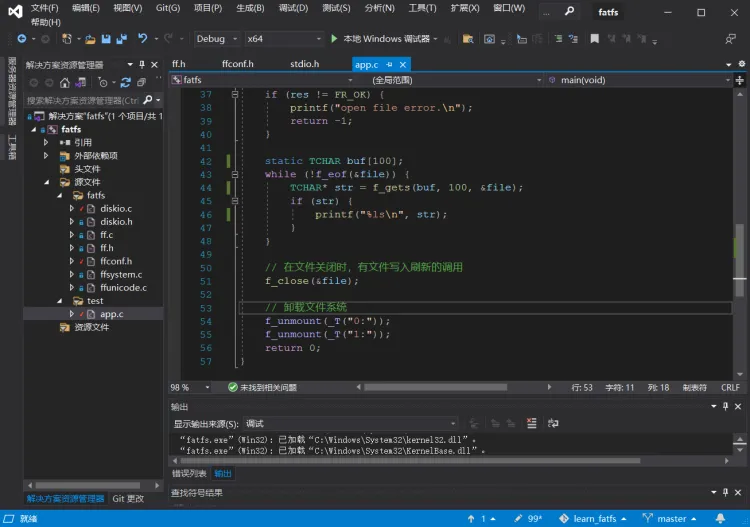Collapse the code block at line 43
Screen dimensions: 750x527
[x=236, y=174]
